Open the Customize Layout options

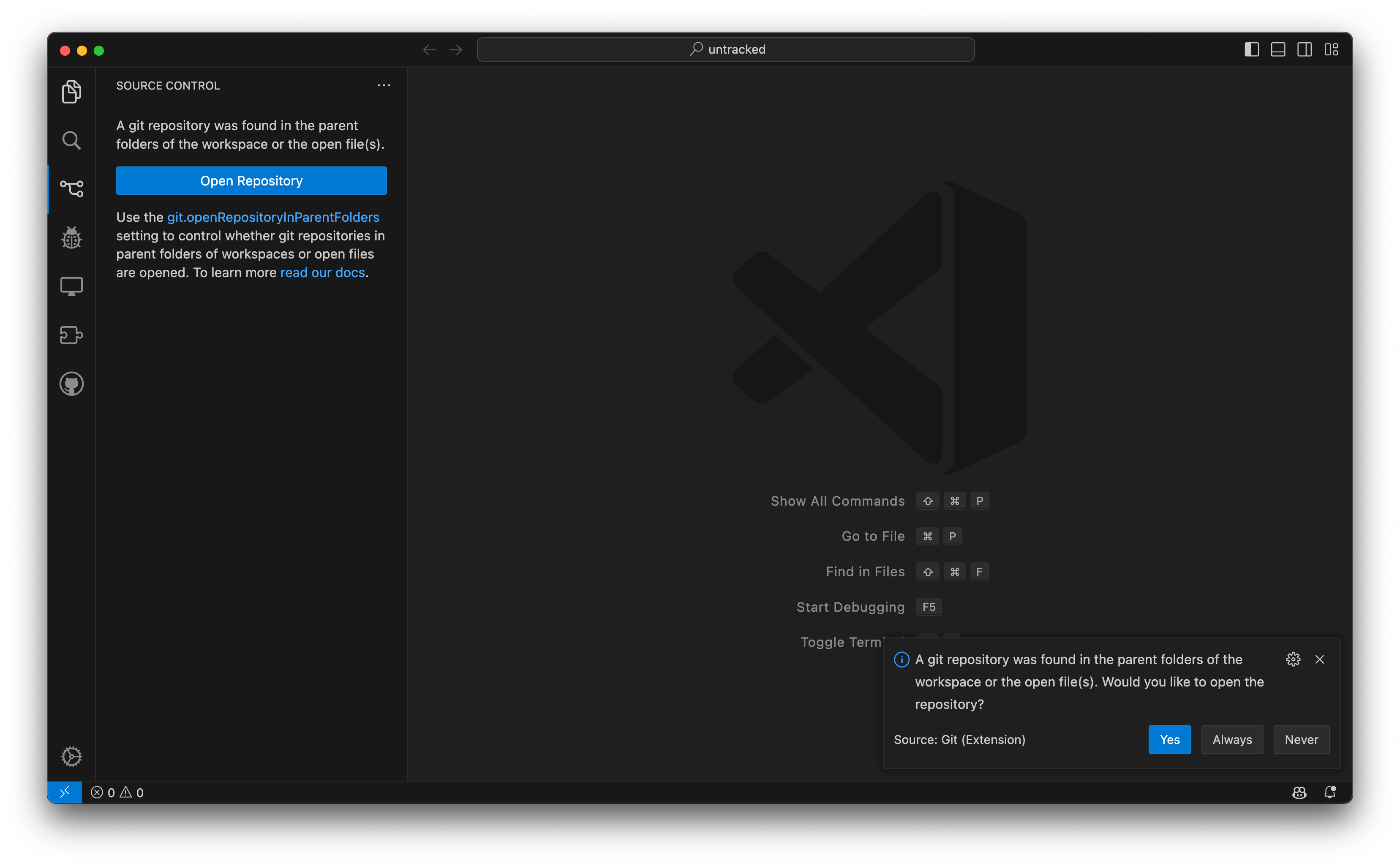(1331, 49)
